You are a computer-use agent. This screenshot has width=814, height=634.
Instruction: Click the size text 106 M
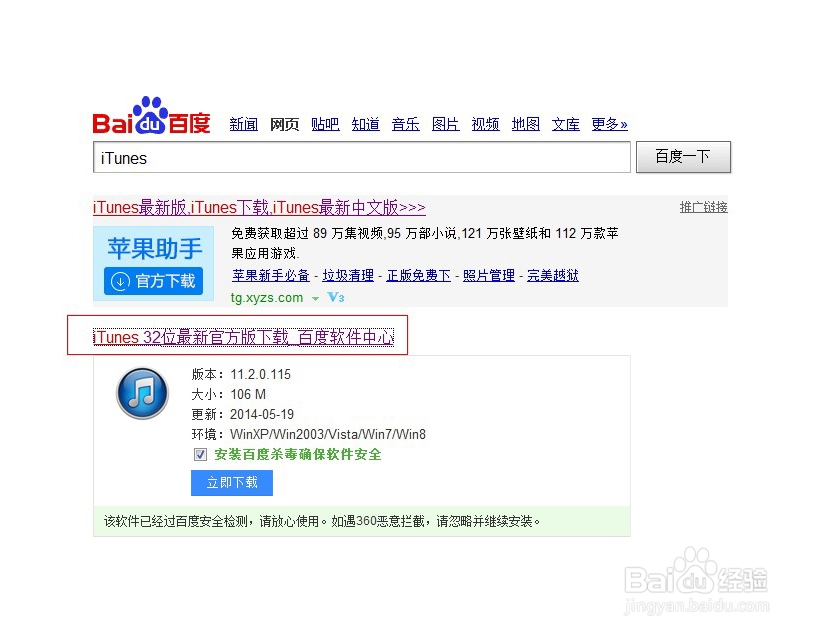[x=248, y=395]
